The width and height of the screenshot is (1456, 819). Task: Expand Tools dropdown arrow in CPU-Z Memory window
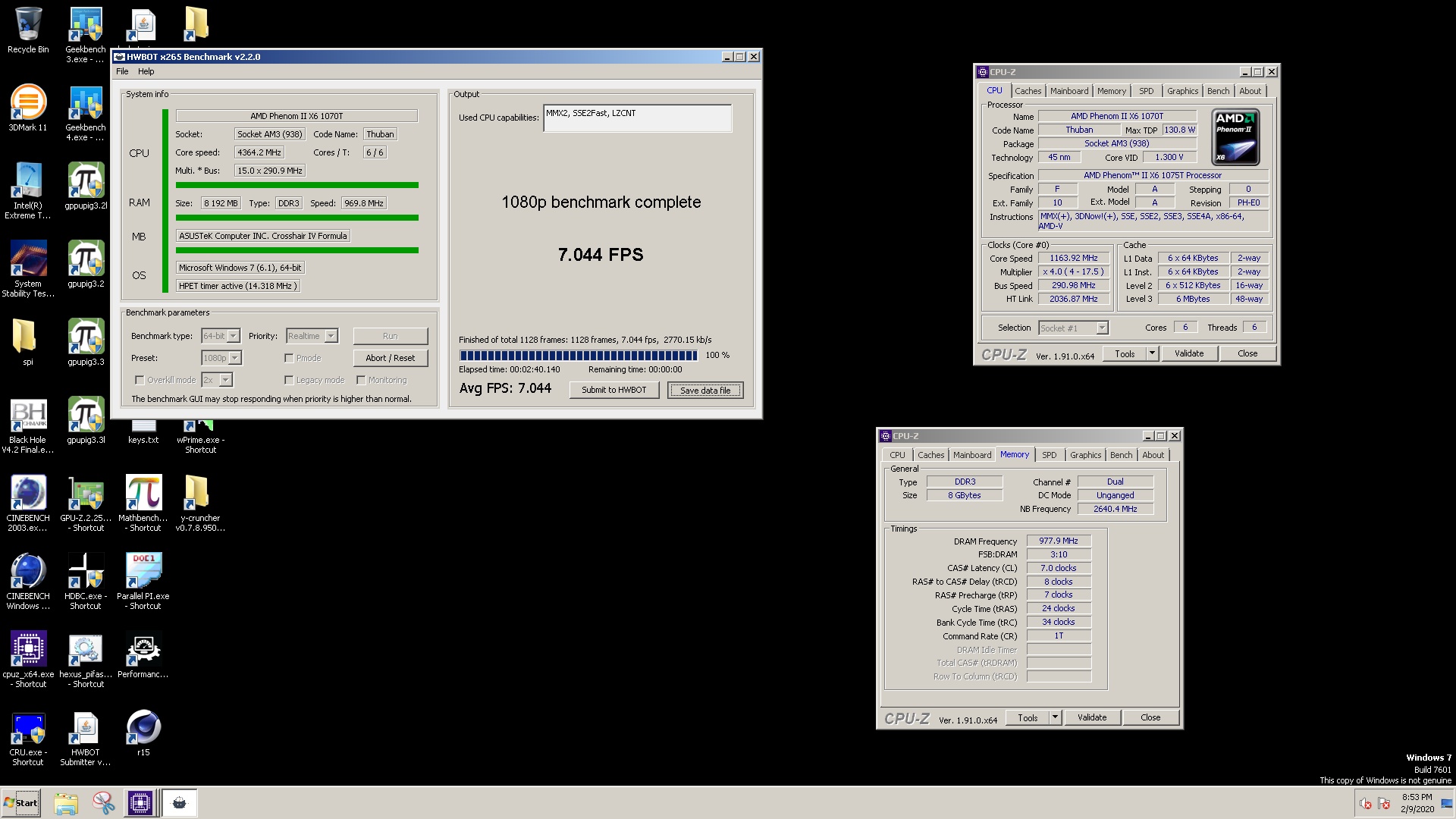(x=1055, y=717)
